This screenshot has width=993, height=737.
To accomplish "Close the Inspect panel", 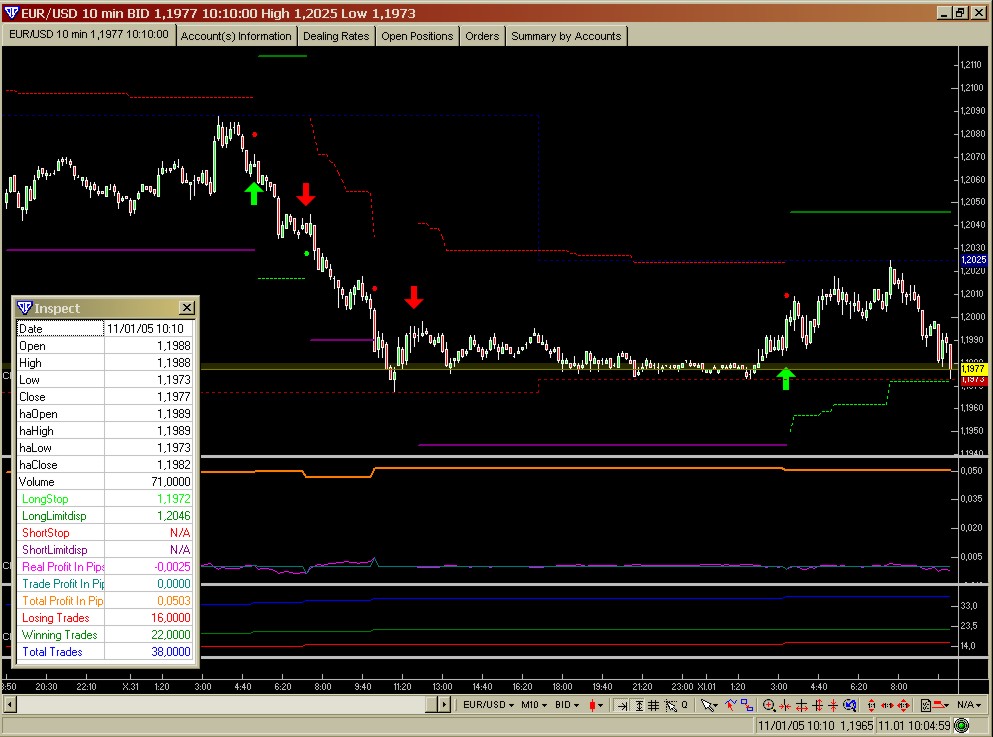I will tap(187, 308).
